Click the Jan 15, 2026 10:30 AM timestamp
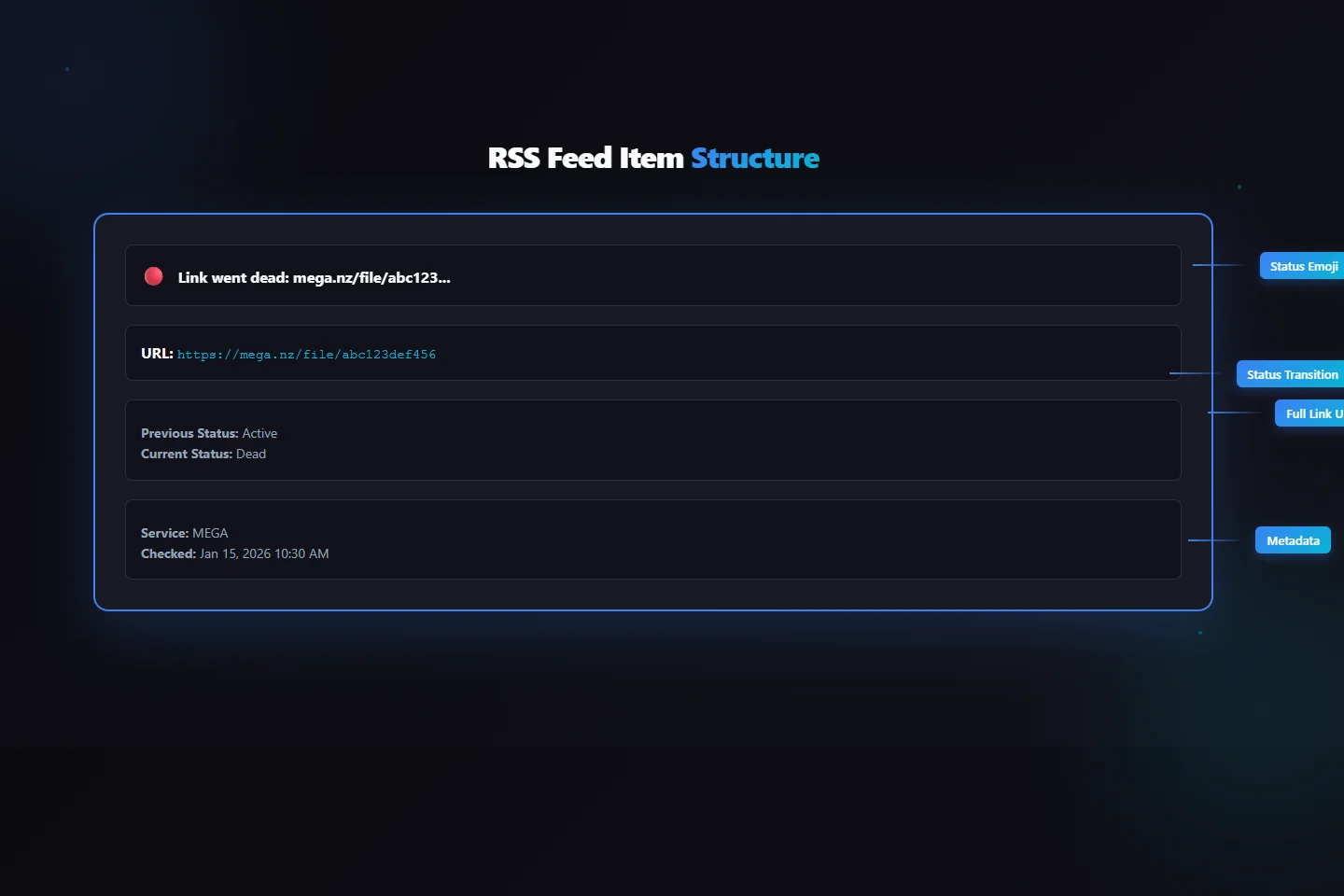Viewport: 1344px width, 896px height. 264,553
